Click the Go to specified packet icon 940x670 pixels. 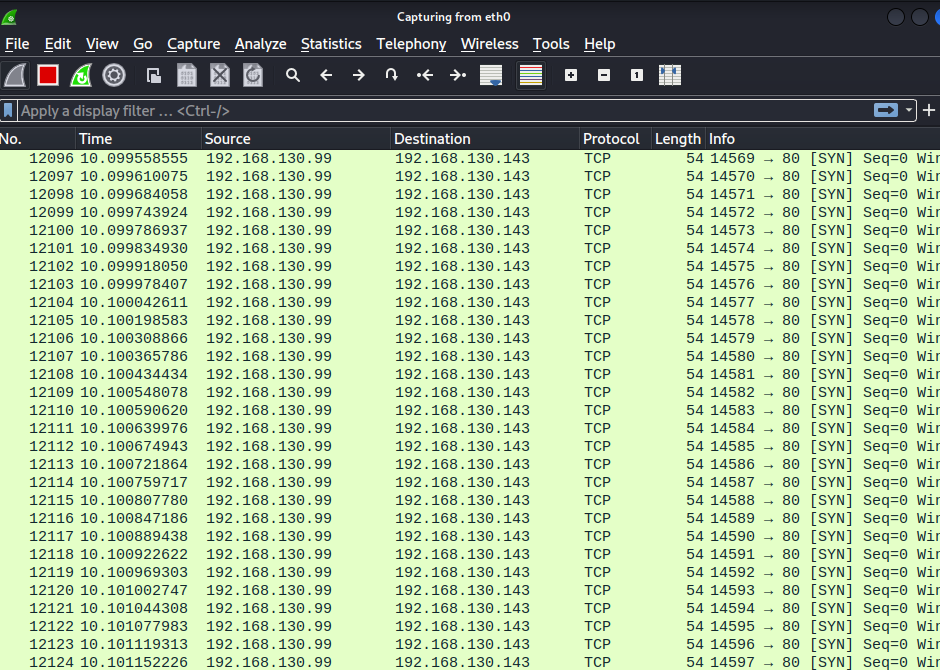pos(391,76)
